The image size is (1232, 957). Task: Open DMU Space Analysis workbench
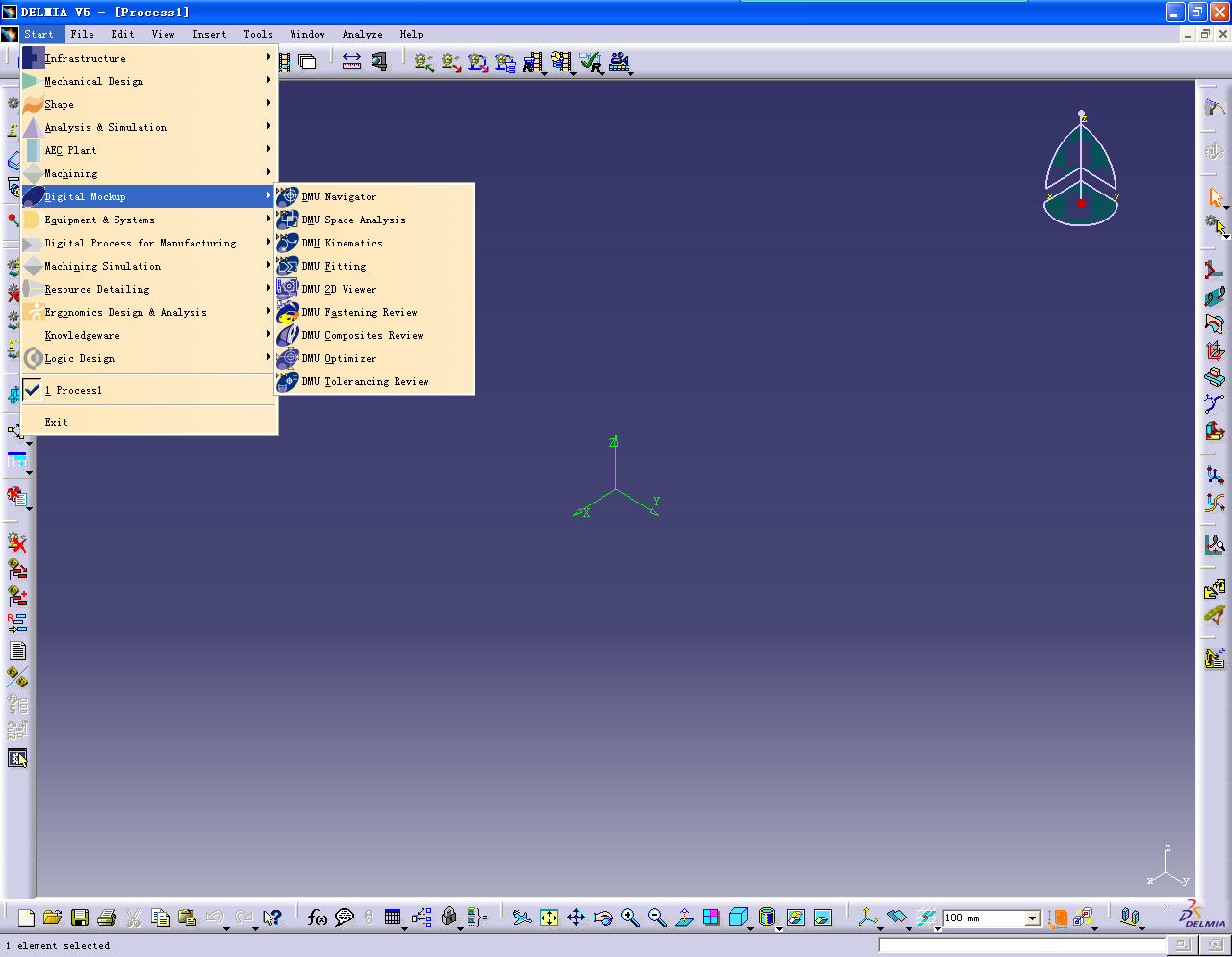[x=374, y=220]
